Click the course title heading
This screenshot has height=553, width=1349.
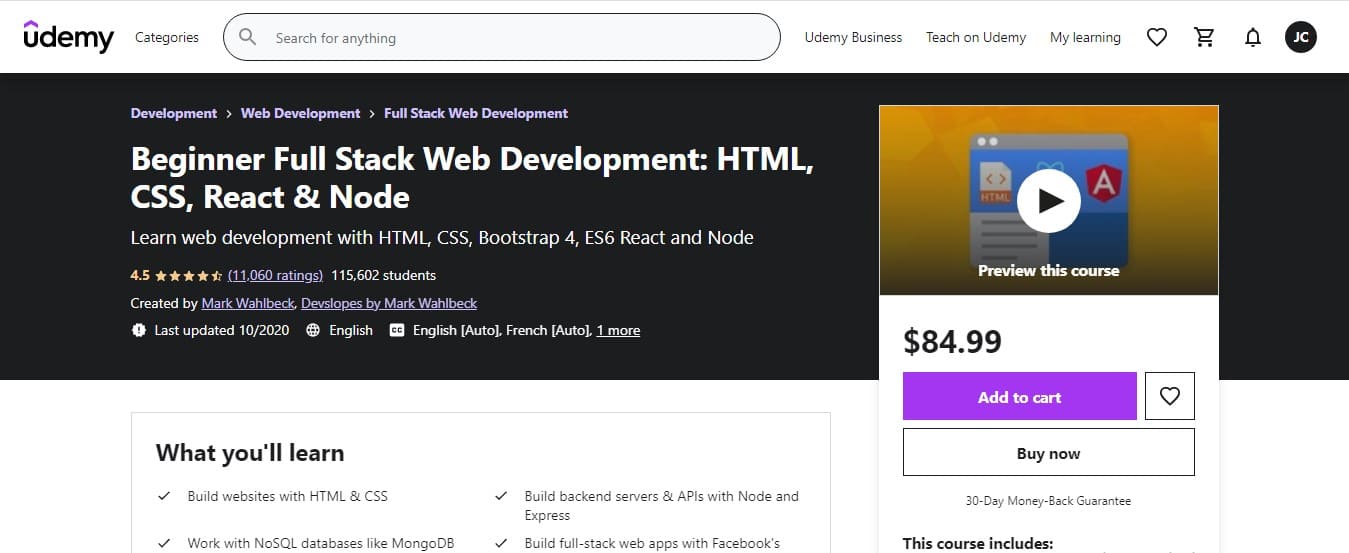[x=472, y=177]
